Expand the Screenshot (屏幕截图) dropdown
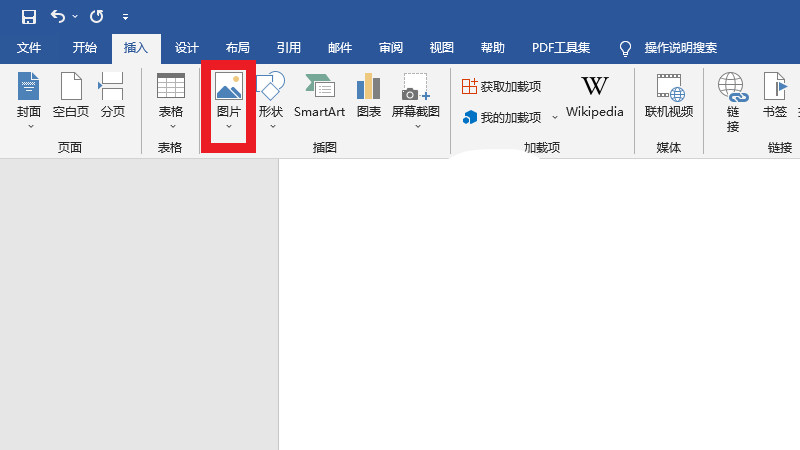Viewport: 800px width, 450px height. tap(416, 126)
